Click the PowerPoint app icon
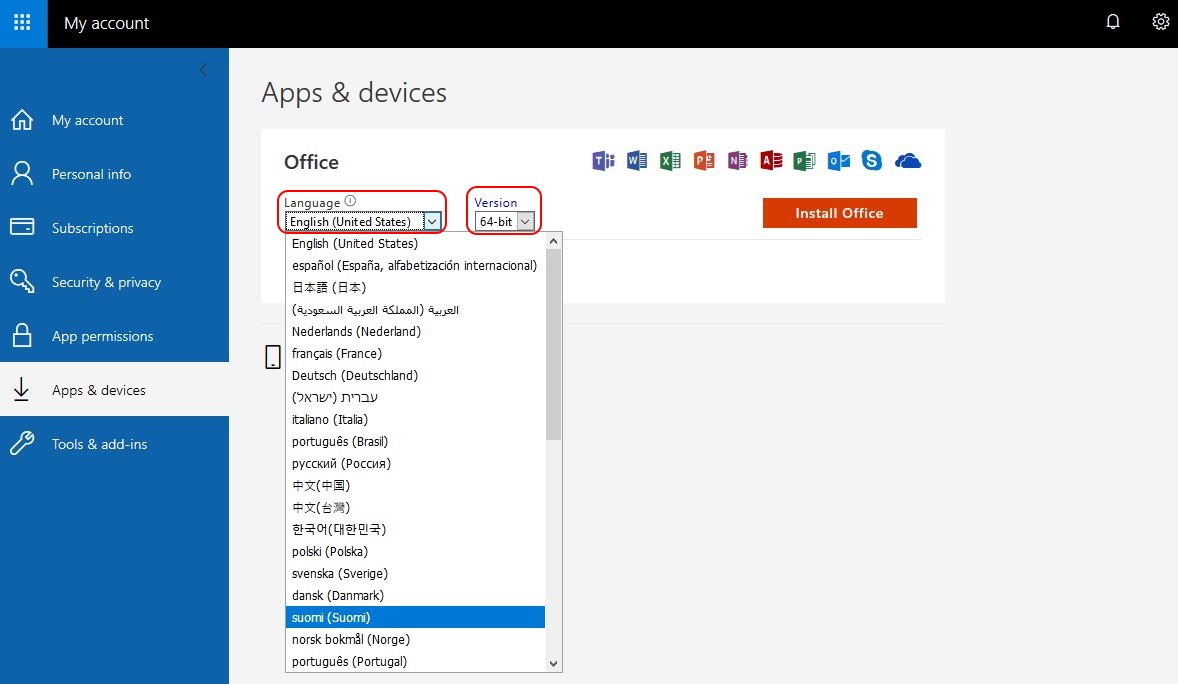Image resolution: width=1178 pixels, height=684 pixels. 704,161
